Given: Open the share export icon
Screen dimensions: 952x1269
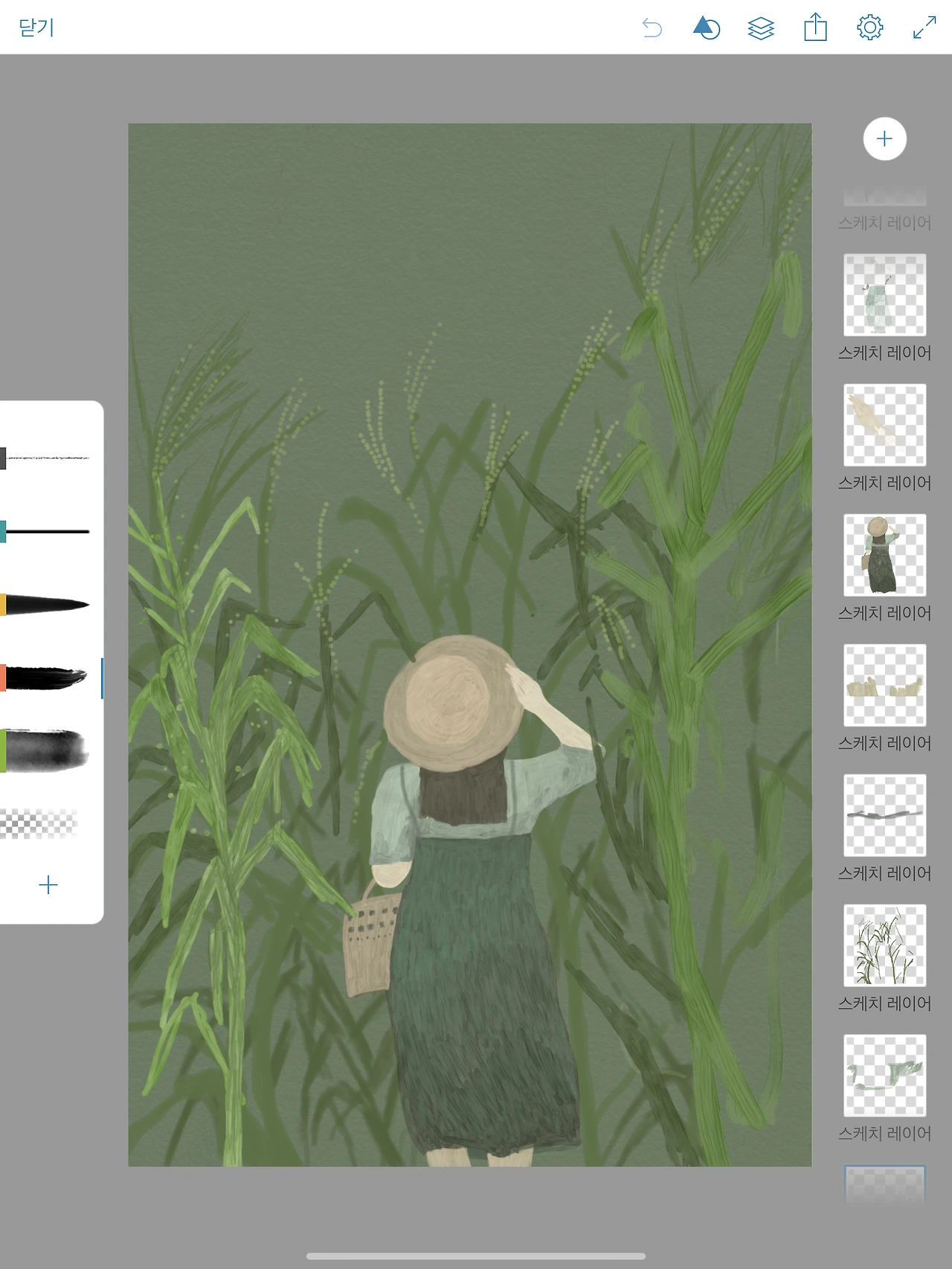Looking at the screenshot, I should [x=816, y=28].
